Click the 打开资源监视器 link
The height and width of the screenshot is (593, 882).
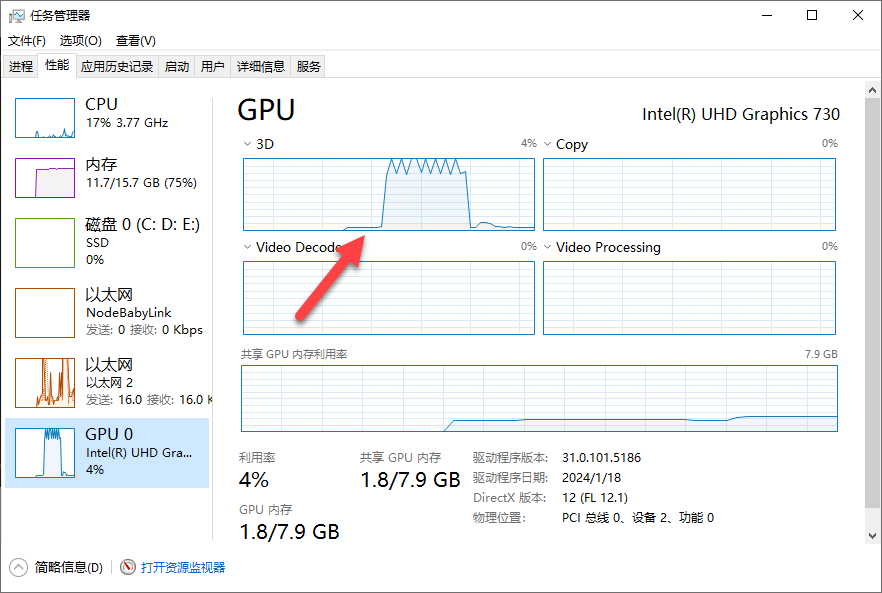point(183,567)
